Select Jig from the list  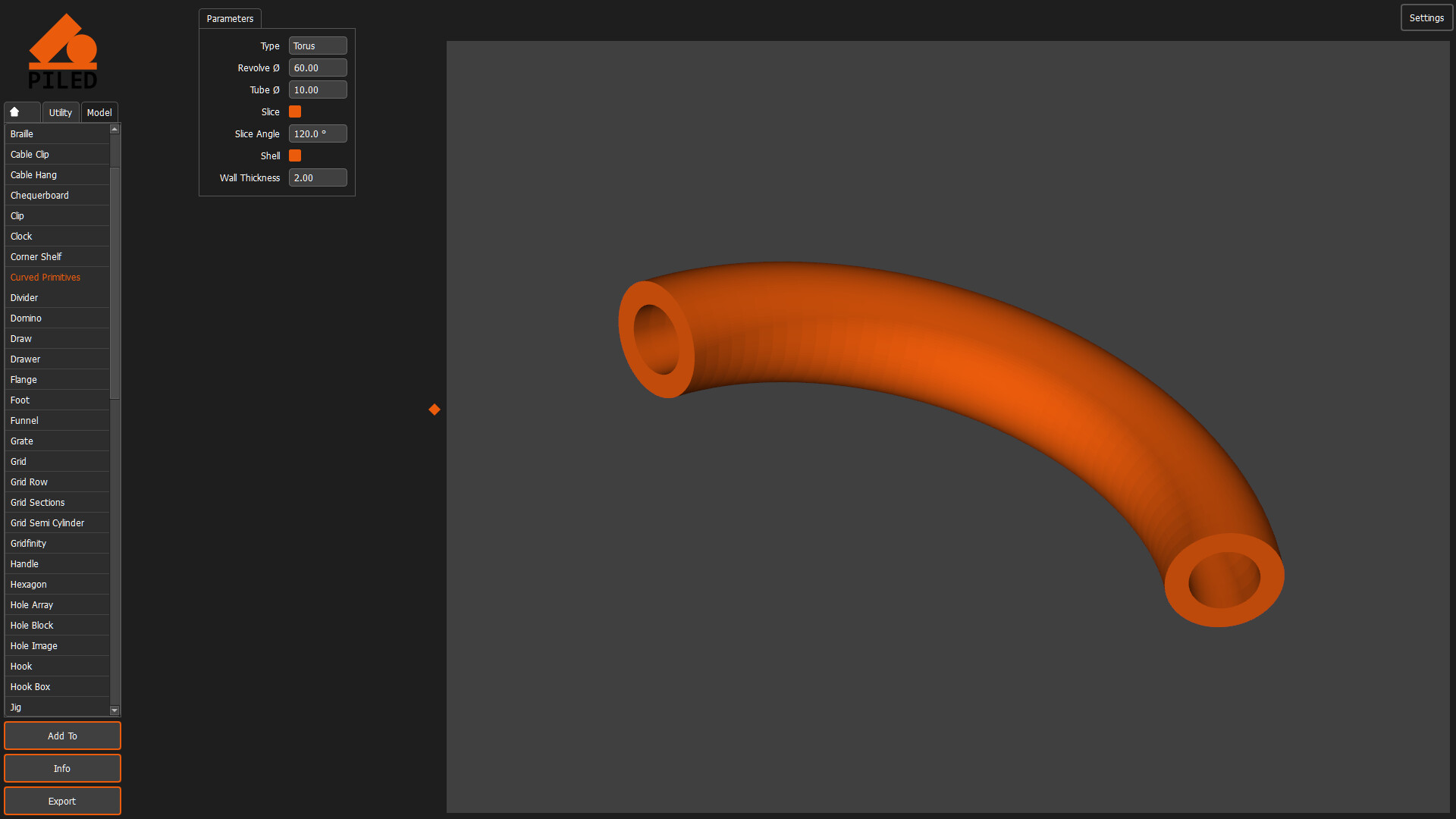[57, 707]
